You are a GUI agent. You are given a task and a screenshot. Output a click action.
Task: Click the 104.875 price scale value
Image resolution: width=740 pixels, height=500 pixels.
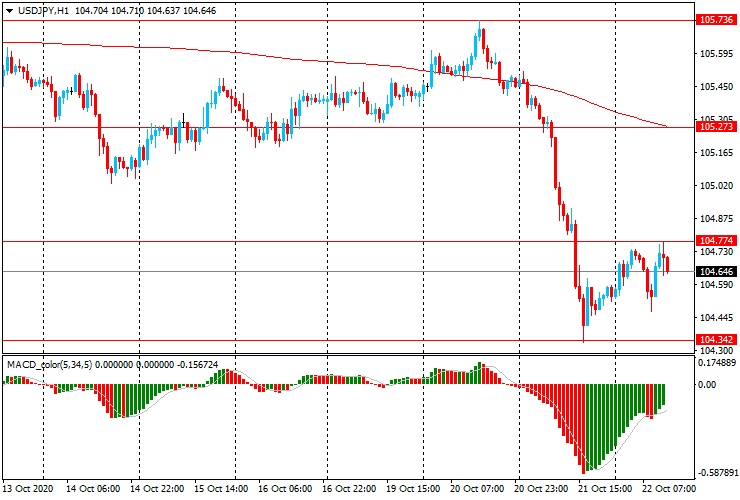(716, 219)
